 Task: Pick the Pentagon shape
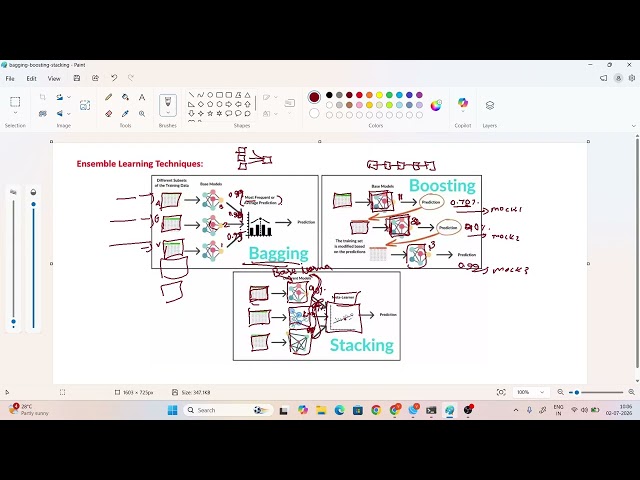click(x=210, y=104)
